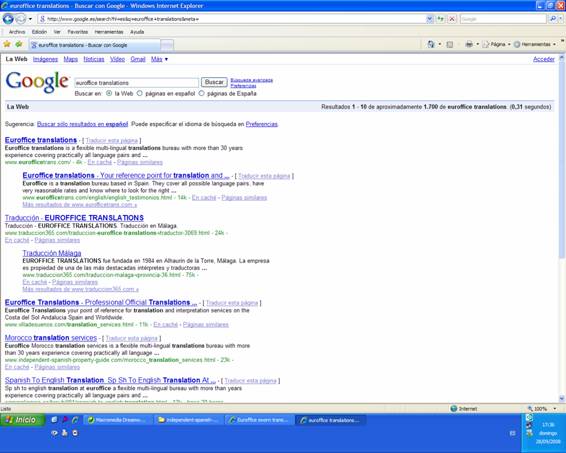Click the Acceder sign-in link
566x453 pixels.
point(544,59)
